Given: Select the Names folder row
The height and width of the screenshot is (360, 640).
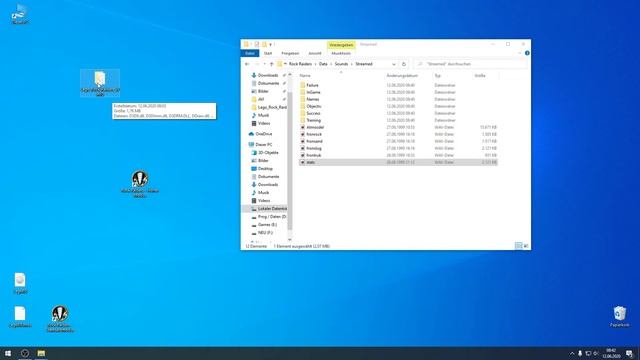Looking at the screenshot, I should 398,99.
